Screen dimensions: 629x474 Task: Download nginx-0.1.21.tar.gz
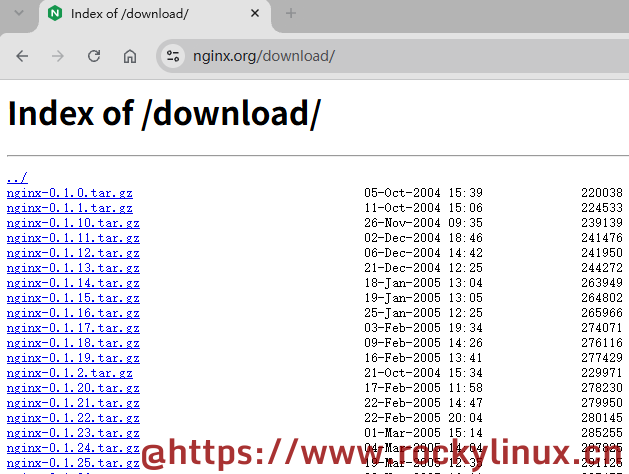coord(73,403)
